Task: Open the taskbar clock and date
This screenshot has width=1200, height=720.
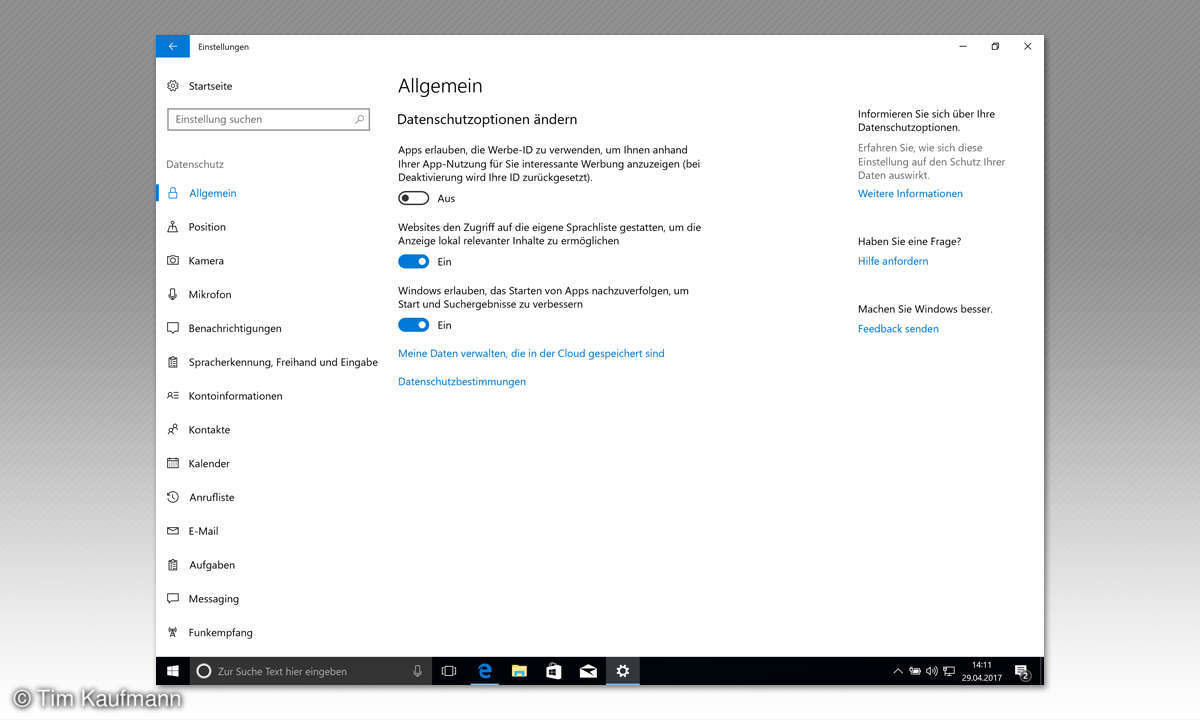Action: (981, 671)
